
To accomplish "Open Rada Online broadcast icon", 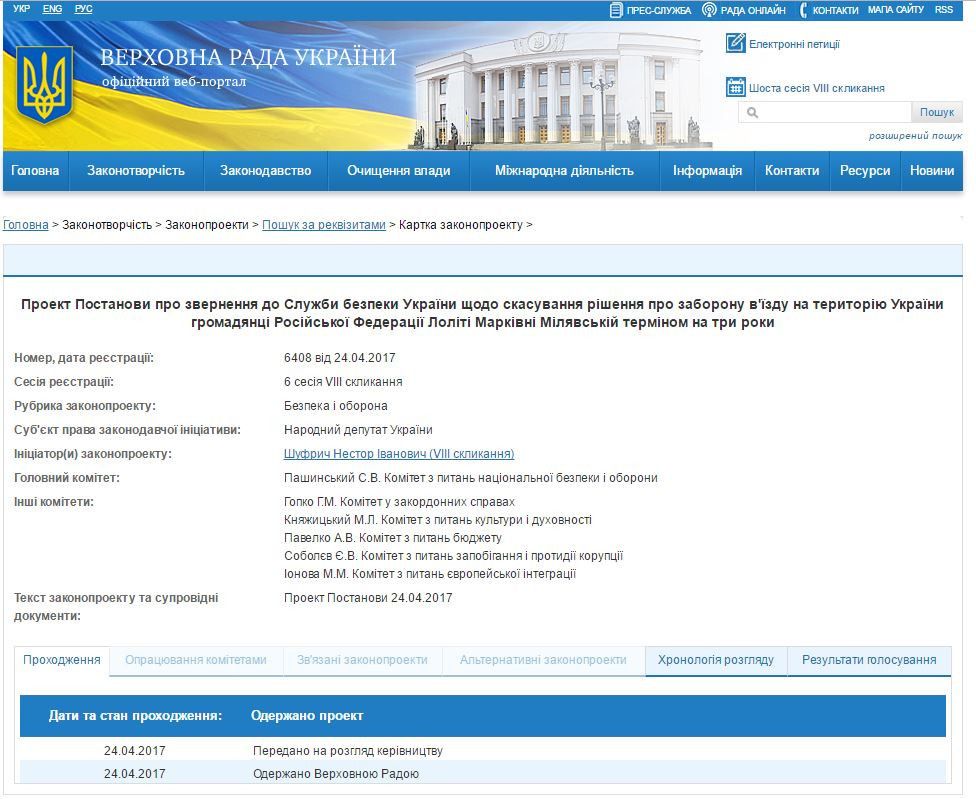I will [x=709, y=10].
